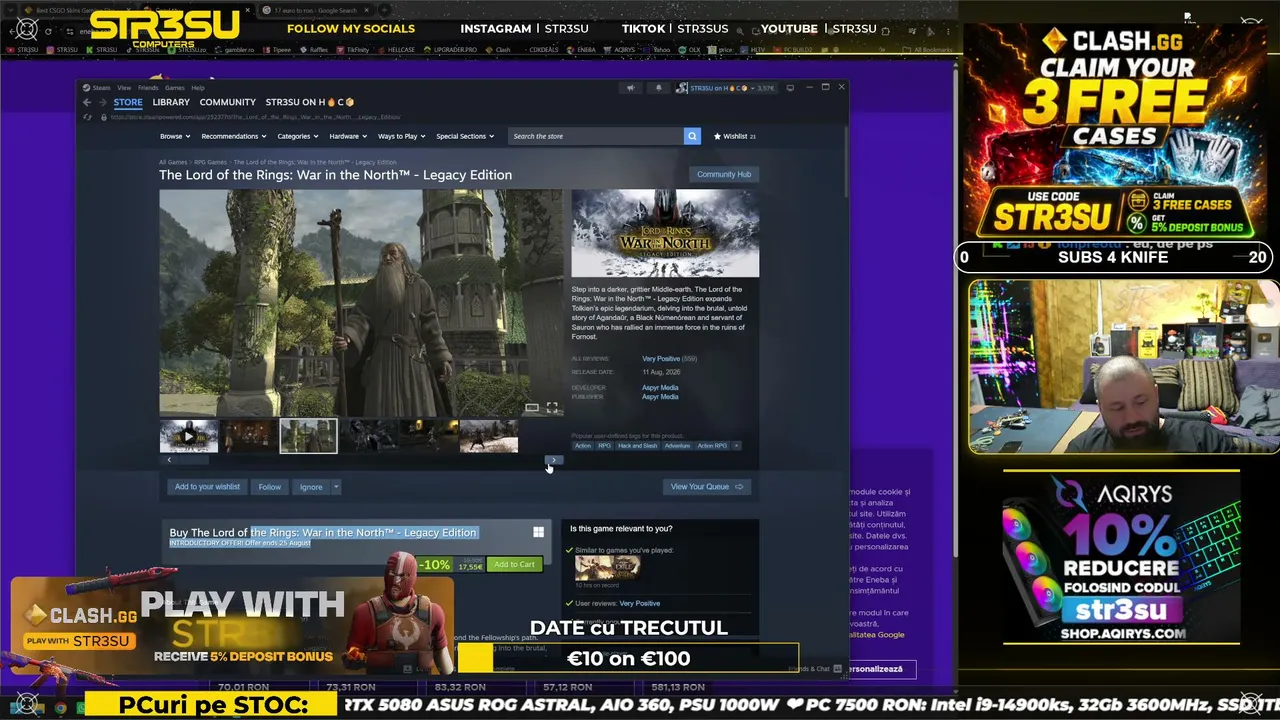1280x720 pixels.
Task: Open the STR3SU account dropdown in title bar
Action: pos(725,88)
